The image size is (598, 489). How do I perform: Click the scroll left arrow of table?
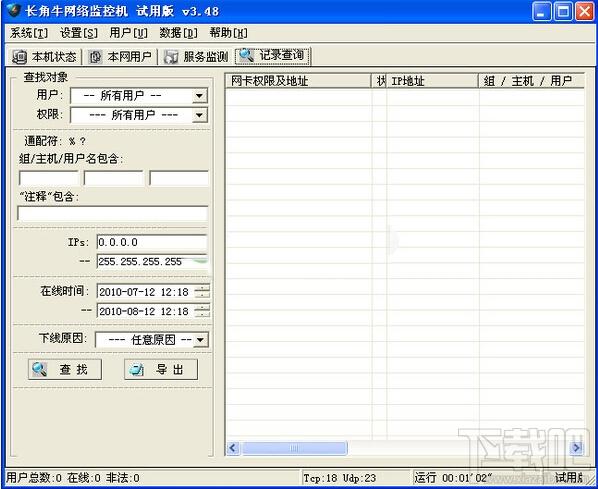point(233,448)
